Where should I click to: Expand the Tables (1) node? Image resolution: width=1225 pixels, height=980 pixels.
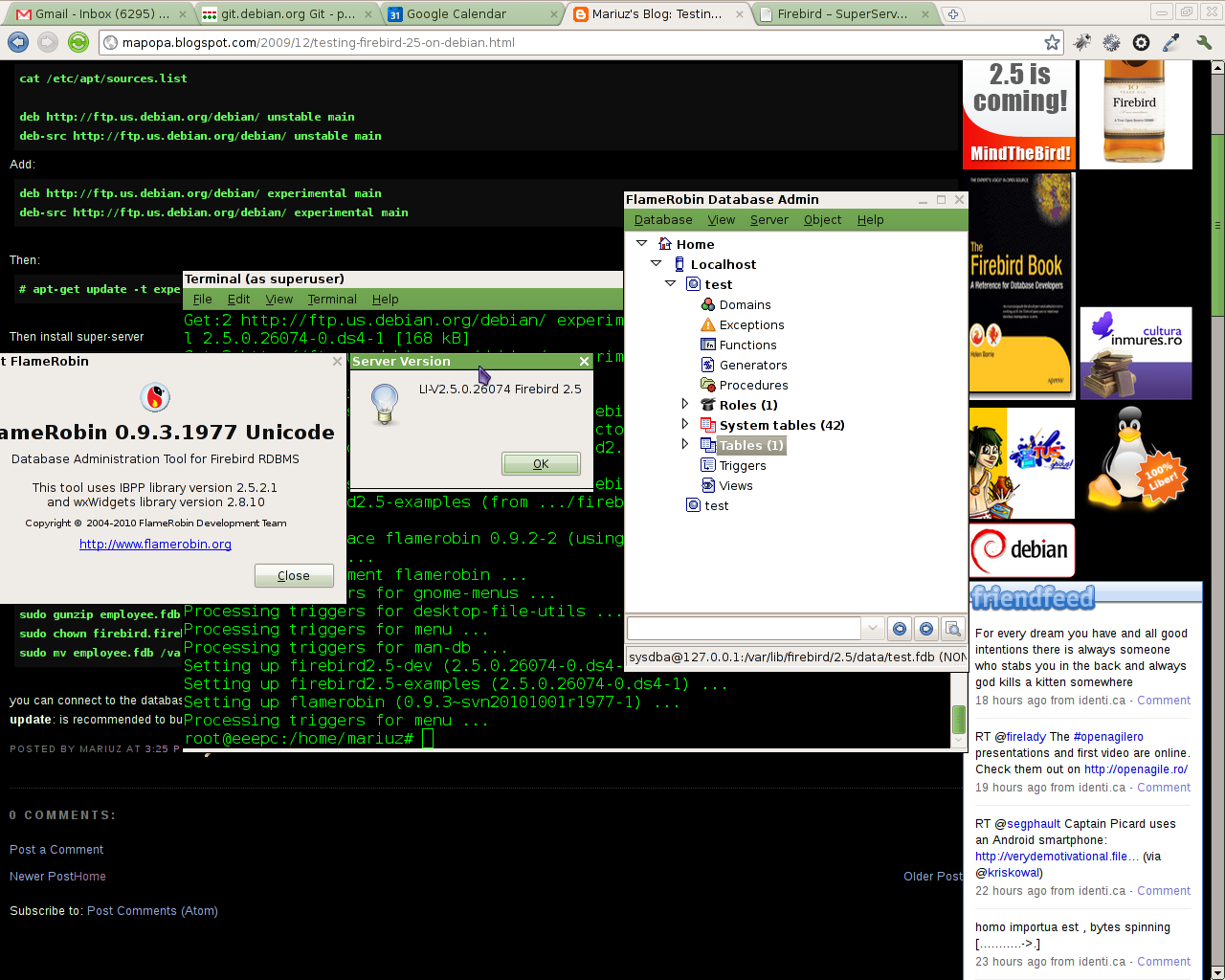pos(684,444)
